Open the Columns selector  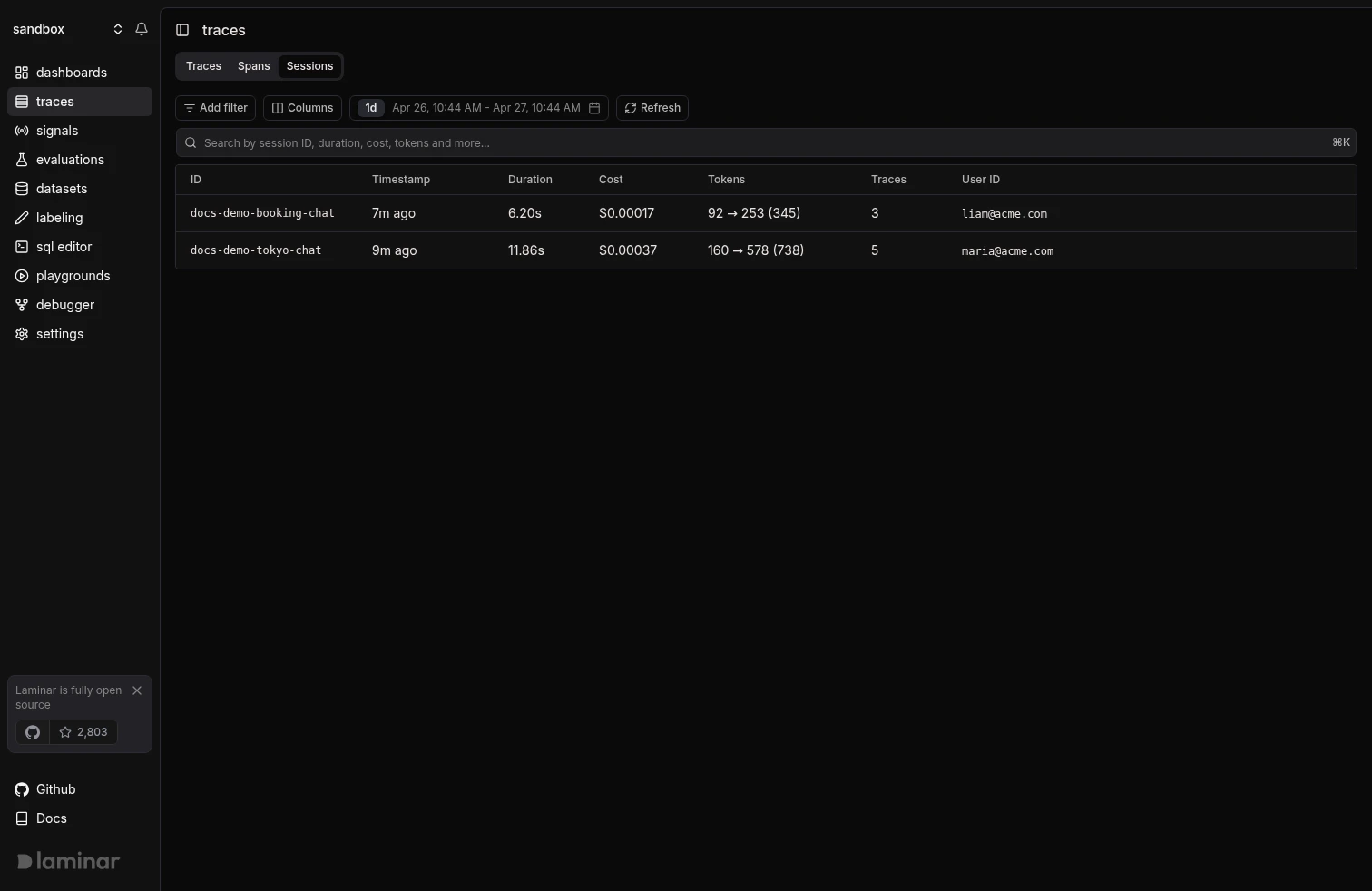click(303, 108)
